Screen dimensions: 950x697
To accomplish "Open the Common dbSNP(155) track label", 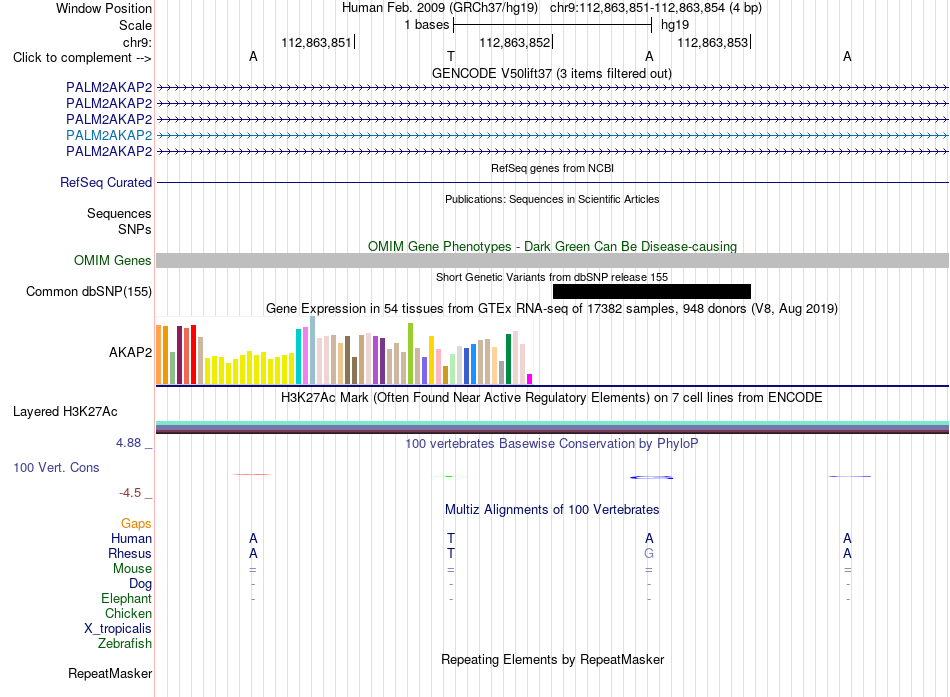I will pyautogui.click(x=89, y=292).
